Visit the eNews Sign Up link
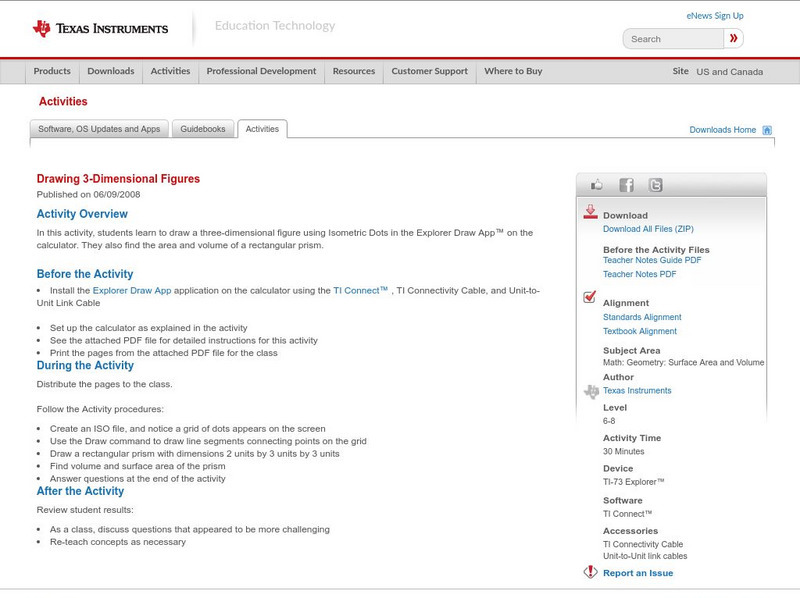Viewport: 800px width, 598px height. click(x=715, y=16)
